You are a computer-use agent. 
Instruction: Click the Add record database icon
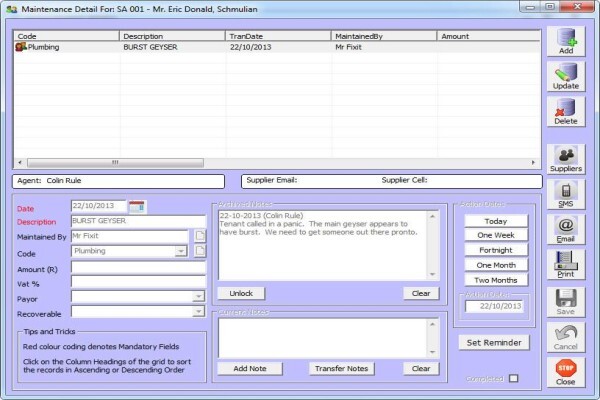coord(566,41)
